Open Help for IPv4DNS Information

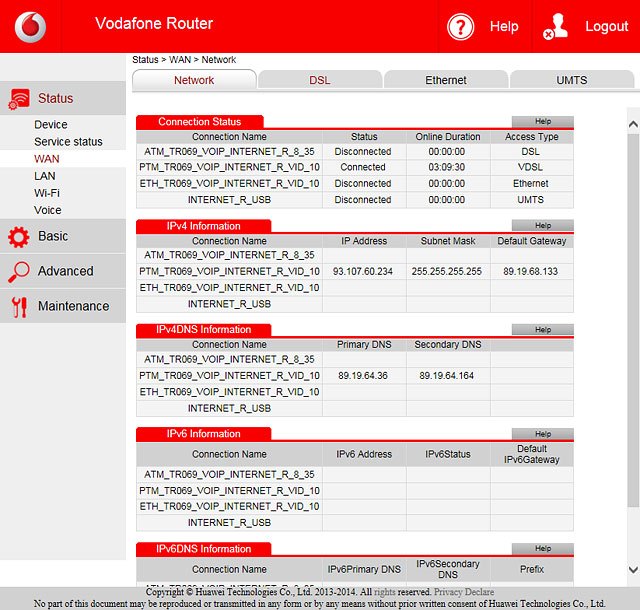[543, 329]
